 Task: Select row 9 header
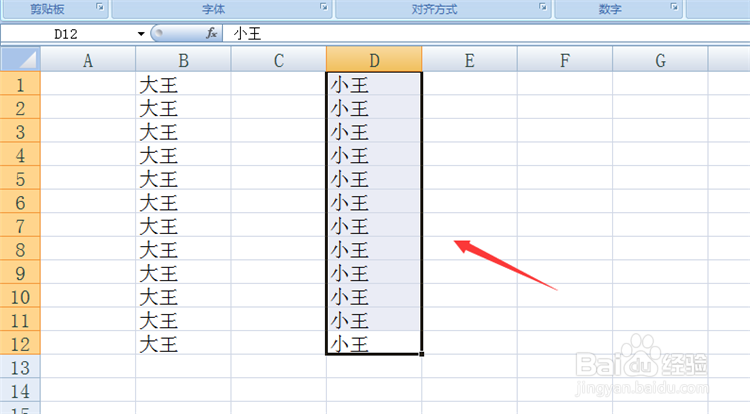[x=20, y=272]
